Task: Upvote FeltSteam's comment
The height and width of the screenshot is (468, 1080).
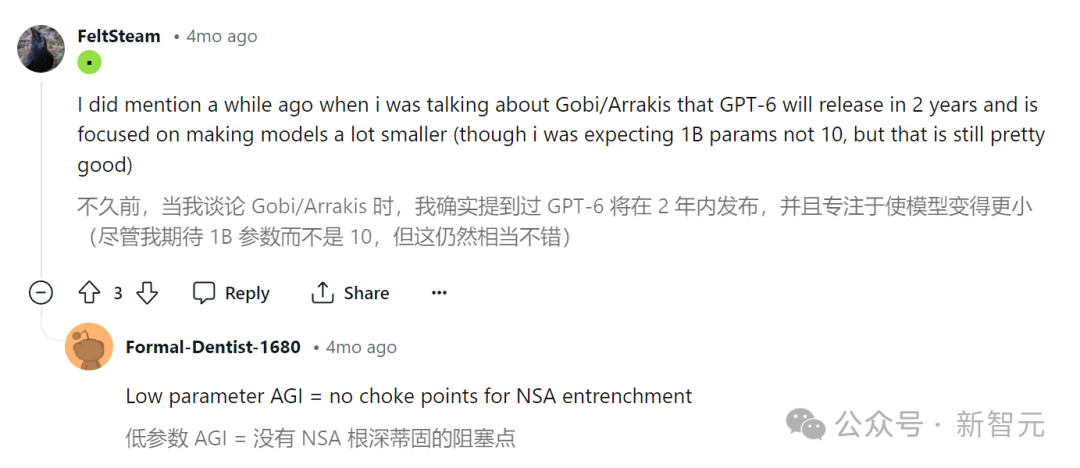Action: point(90,293)
